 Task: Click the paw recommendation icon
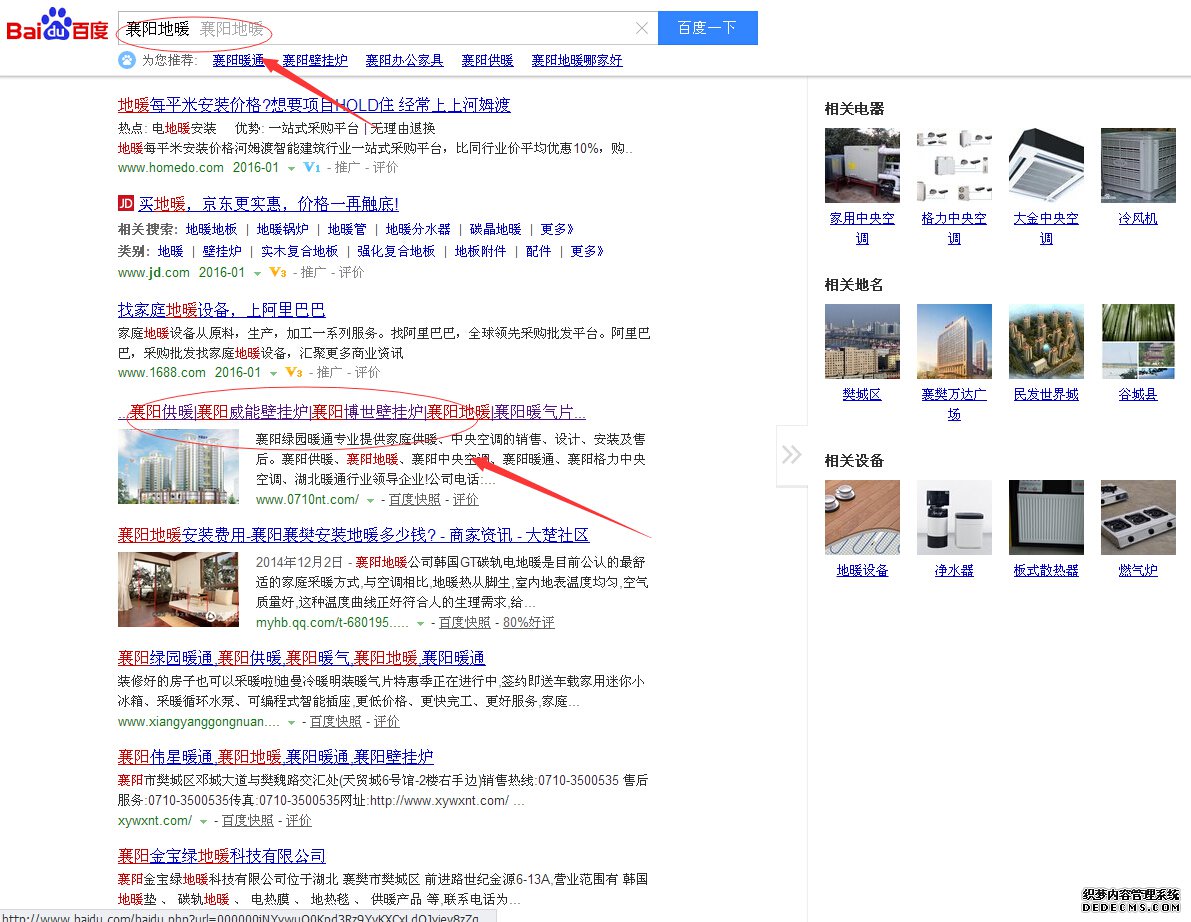click(127, 60)
